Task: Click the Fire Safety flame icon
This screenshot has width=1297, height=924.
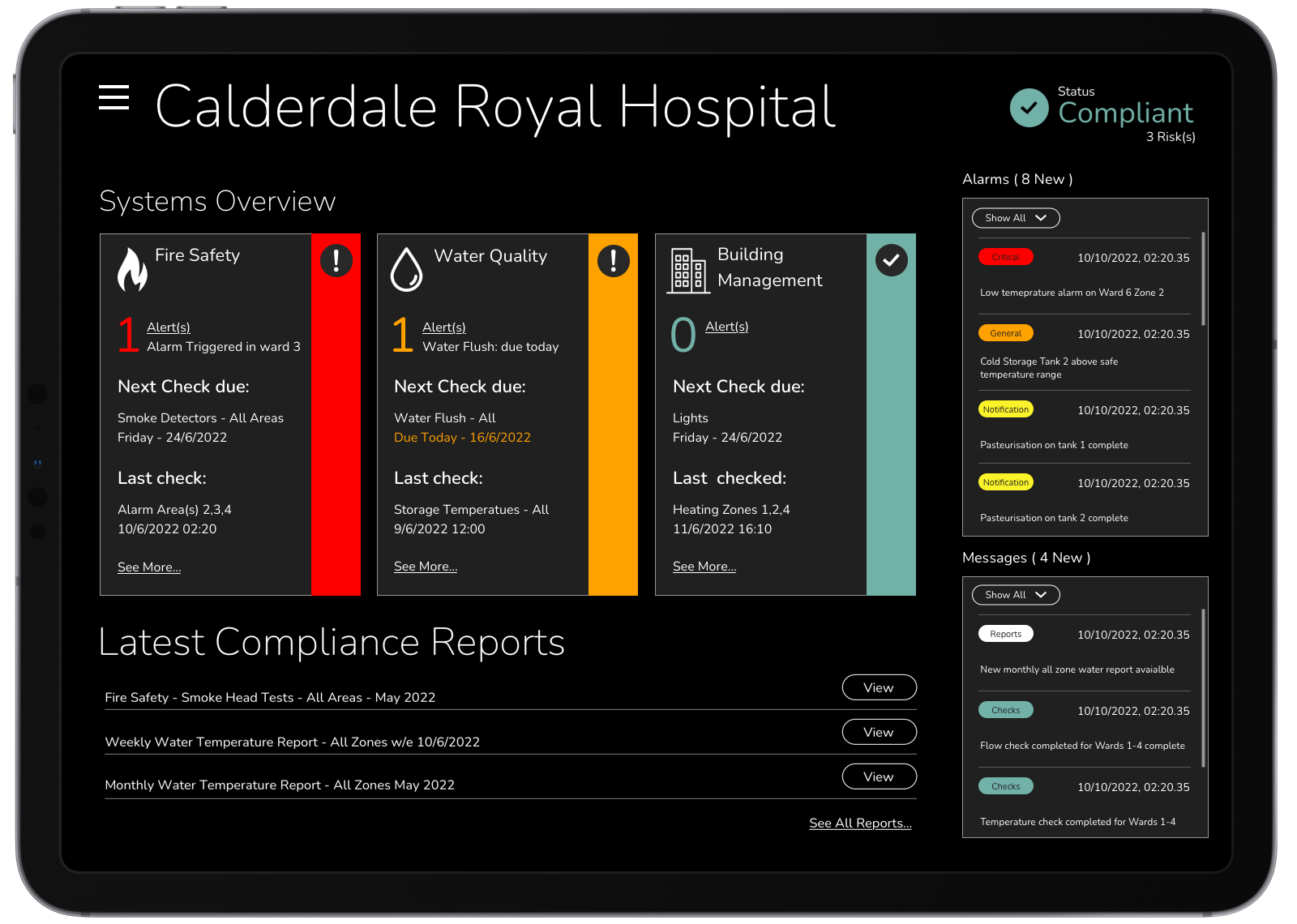Action: (x=132, y=269)
